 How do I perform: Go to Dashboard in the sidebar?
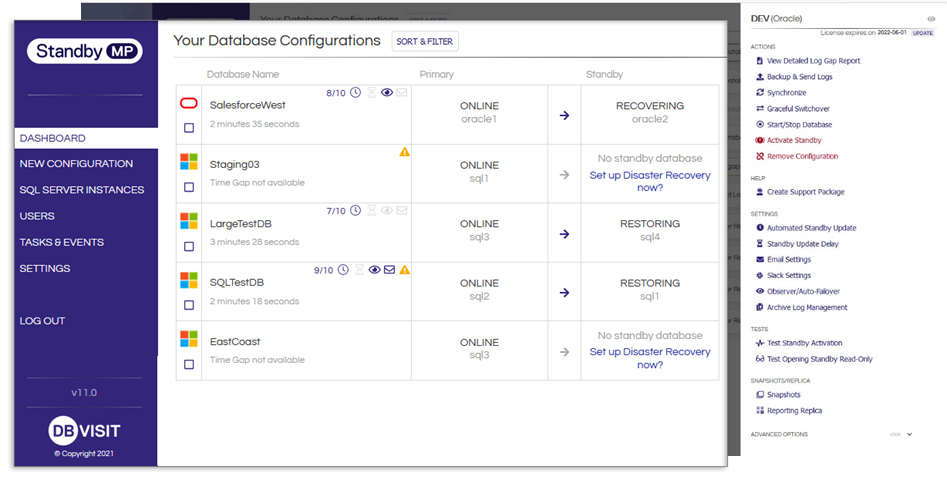[x=86, y=138]
